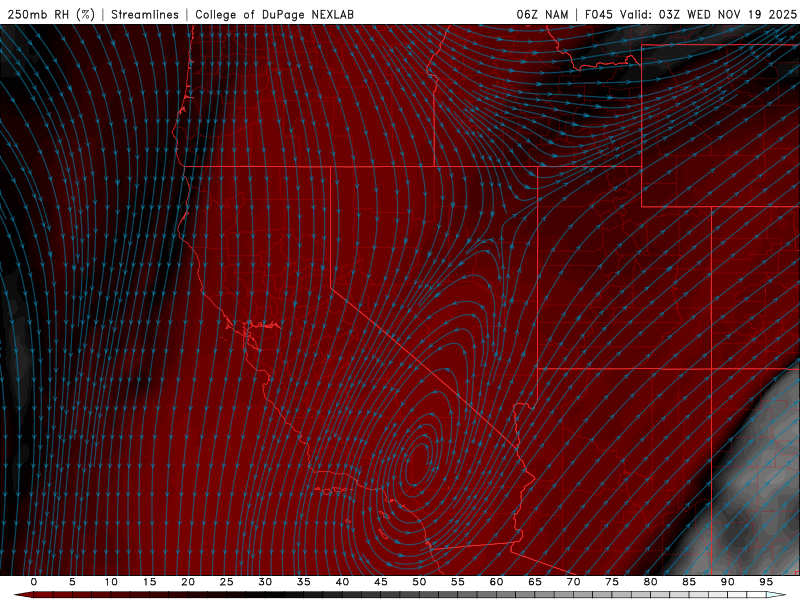800x600 pixels.
Task: Click the "55" colorbar scale label
Action: (458, 582)
